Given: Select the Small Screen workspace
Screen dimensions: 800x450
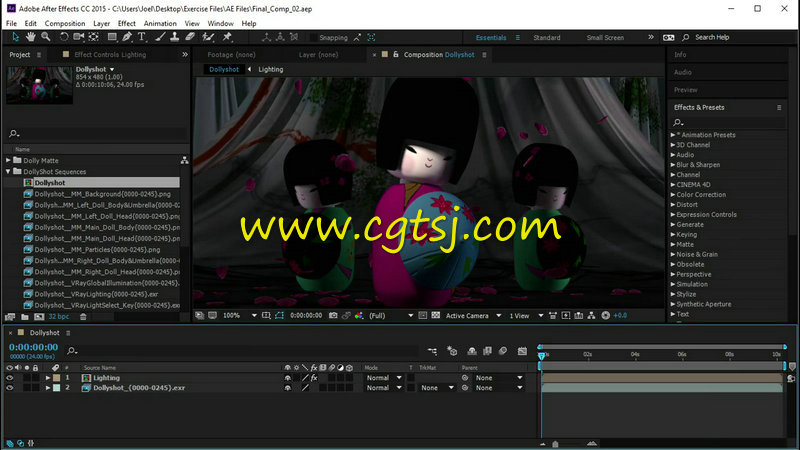Looking at the screenshot, I should (605, 38).
